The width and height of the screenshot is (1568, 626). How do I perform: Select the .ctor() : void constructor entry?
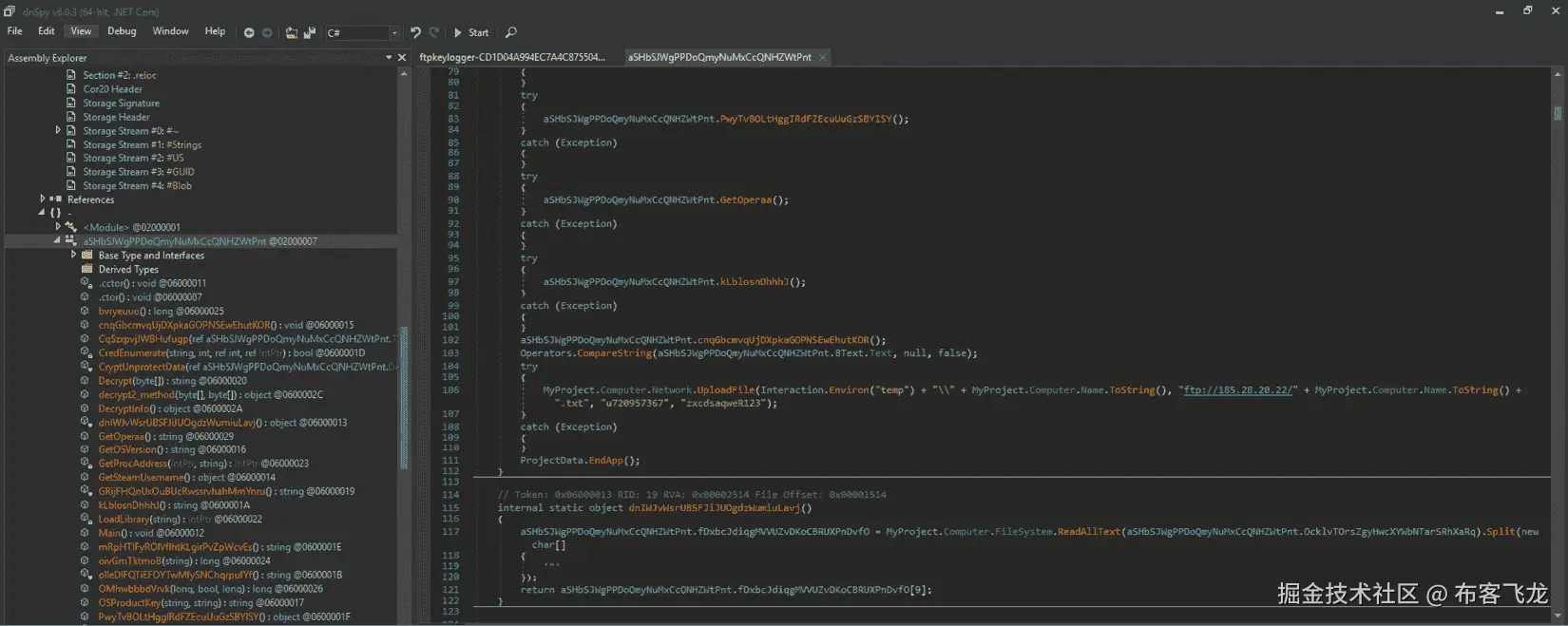(150, 296)
